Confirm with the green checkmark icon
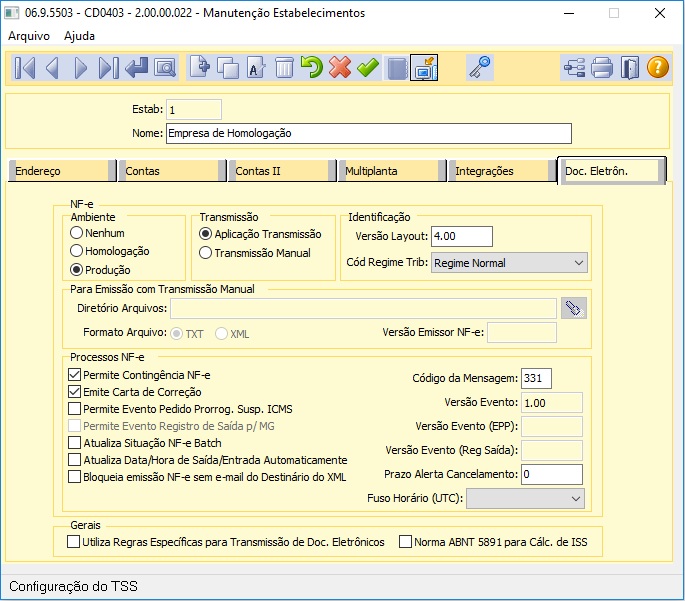 click(x=368, y=68)
